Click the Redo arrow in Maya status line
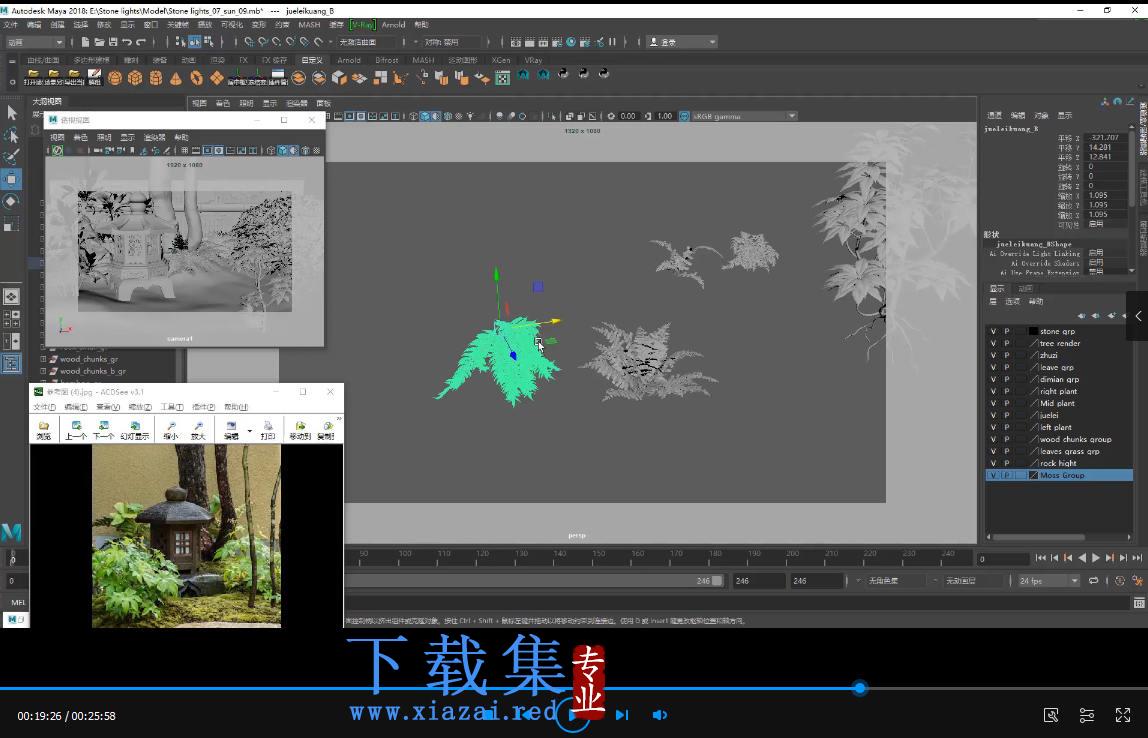Image resolution: width=1148 pixels, height=738 pixels. (x=141, y=42)
